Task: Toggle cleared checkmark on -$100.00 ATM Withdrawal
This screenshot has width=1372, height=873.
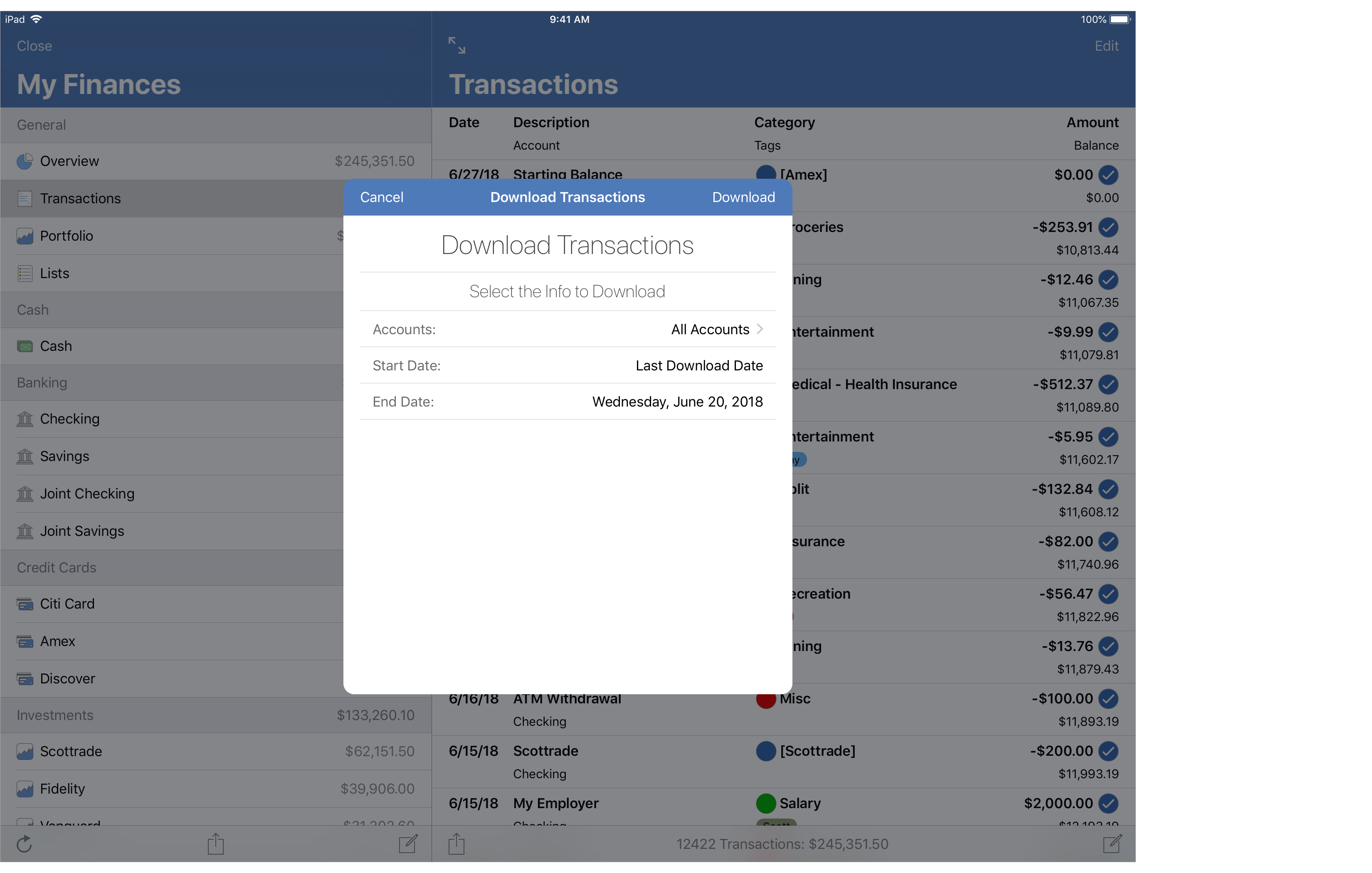Action: pos(1108,699)
